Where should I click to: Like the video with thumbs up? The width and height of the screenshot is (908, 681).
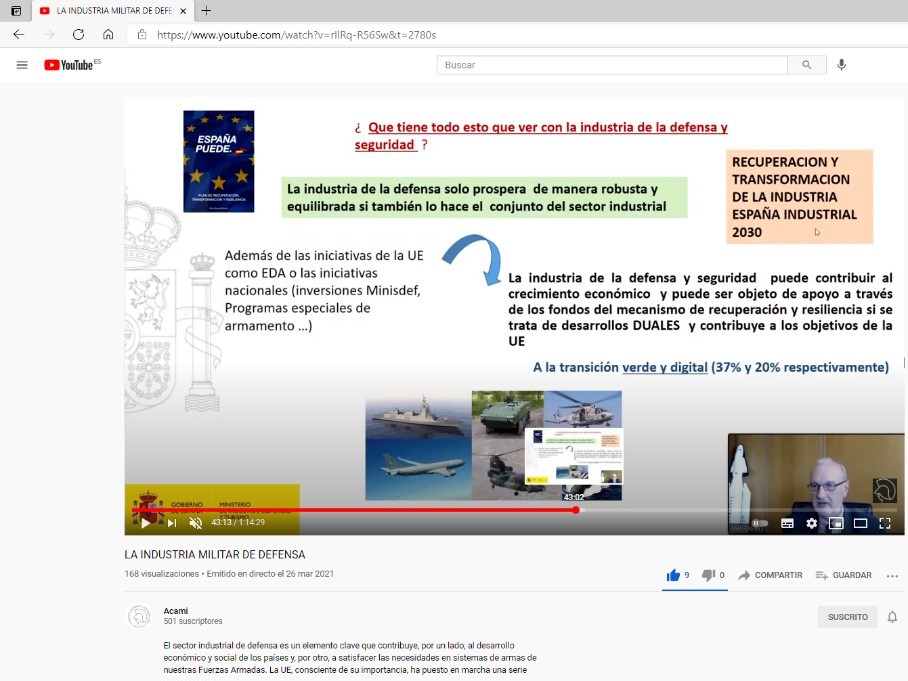coord(678,575)
